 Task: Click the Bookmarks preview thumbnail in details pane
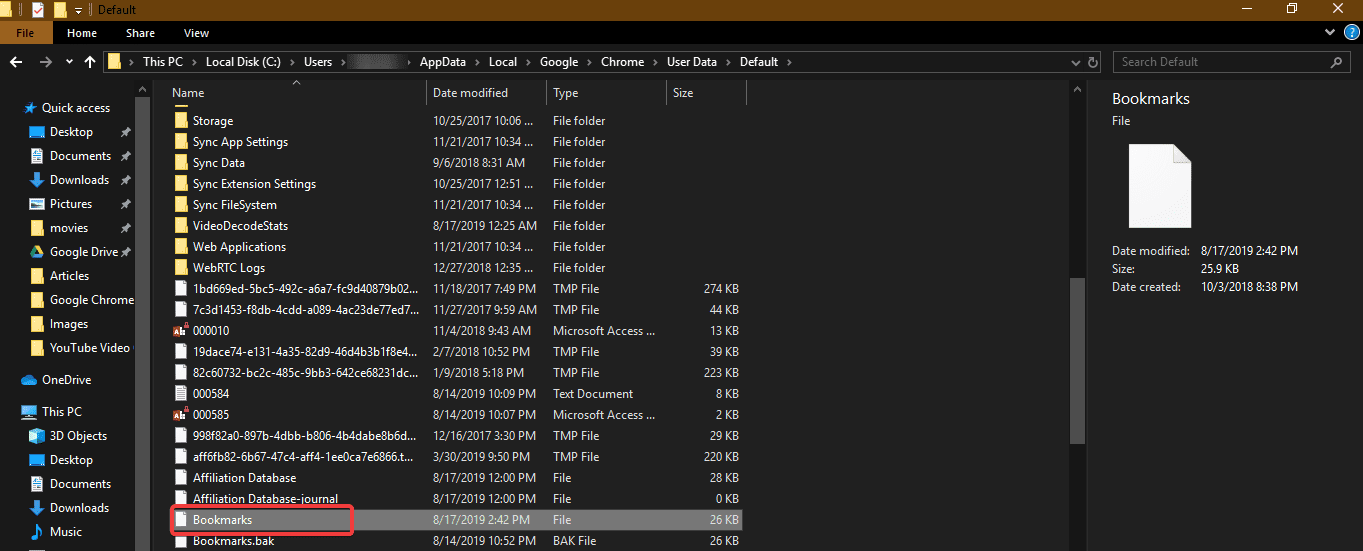tap(1160, 185)
